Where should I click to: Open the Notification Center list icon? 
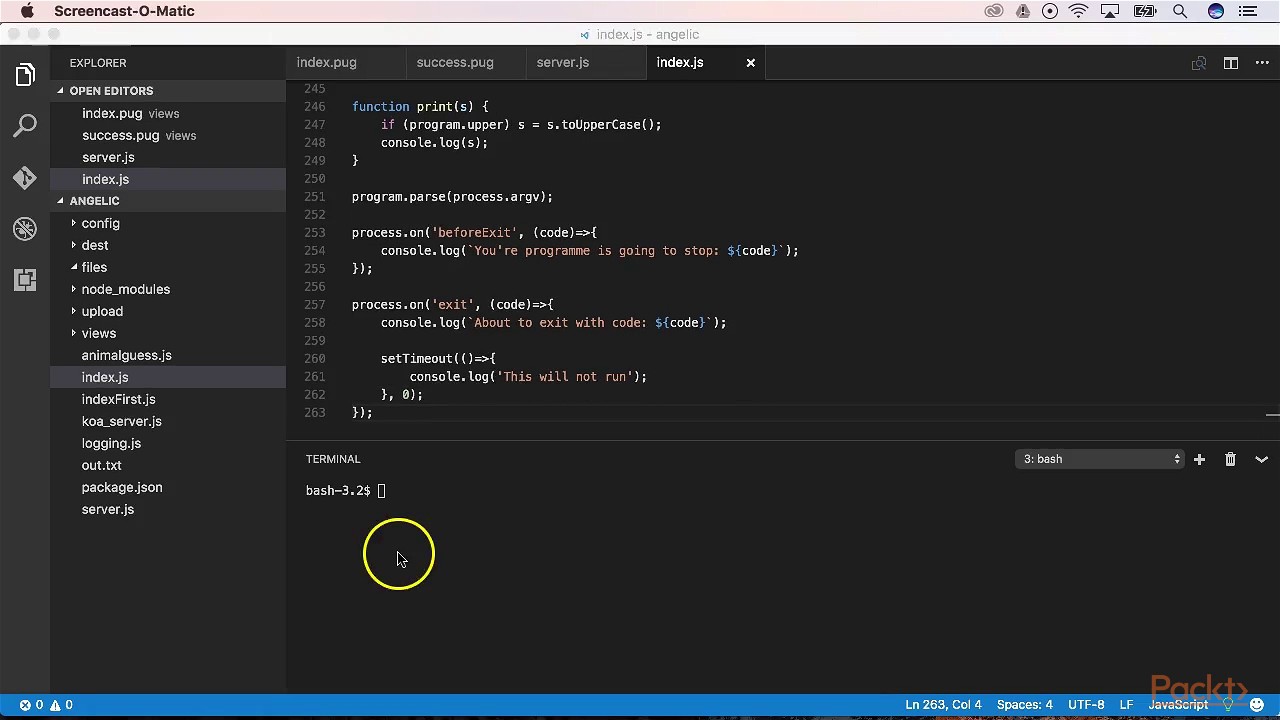[1247, 11]
